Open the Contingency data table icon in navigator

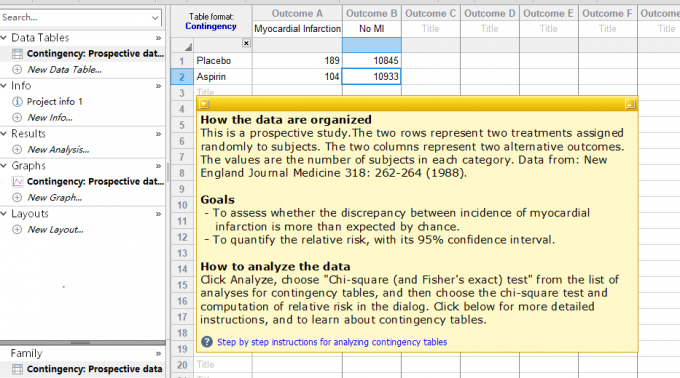click(17, 54)
